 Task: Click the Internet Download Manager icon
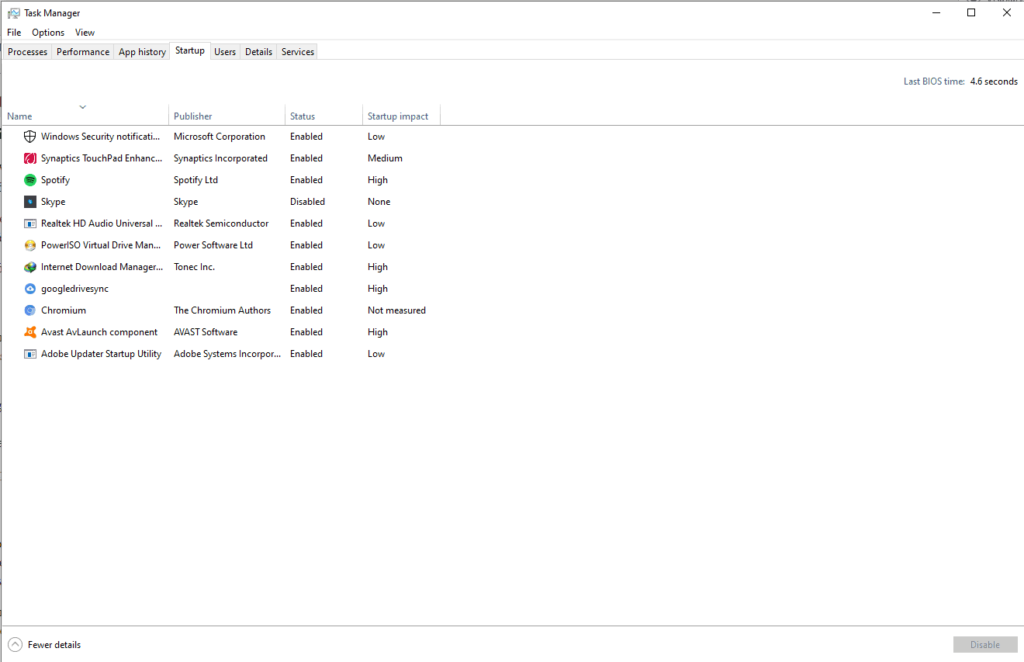(x=30, y=267)
